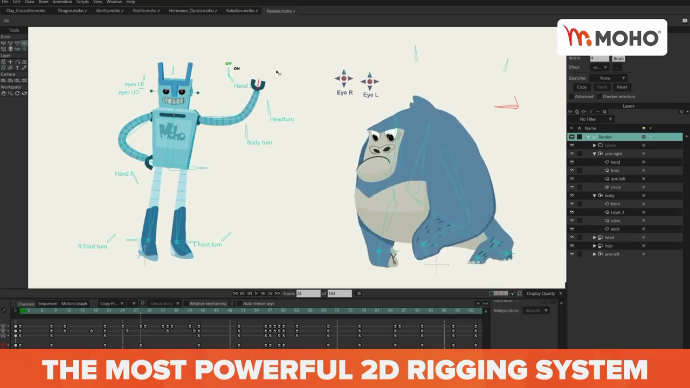Open the Animation menu
This screenshot has height=388, width=690.
tap(62, 2)
